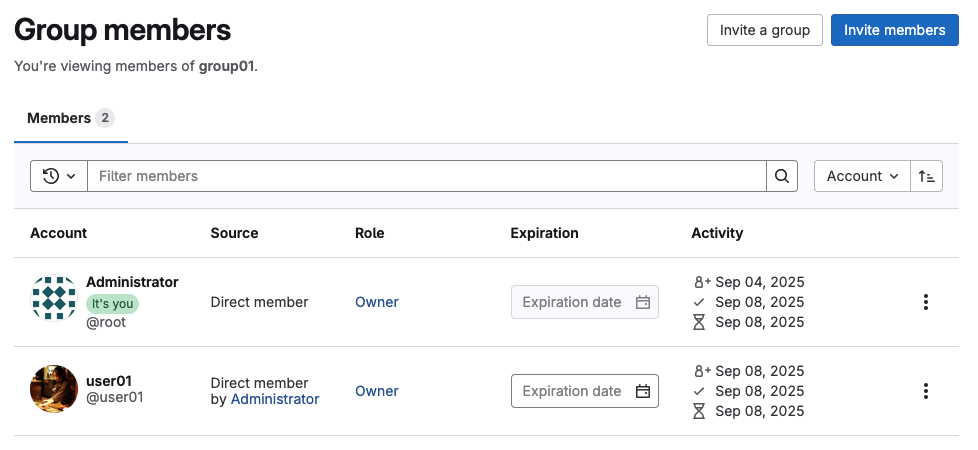Screen dimensions: 978x450
Task: Select the Members tab
Action: tap(70, 118)
